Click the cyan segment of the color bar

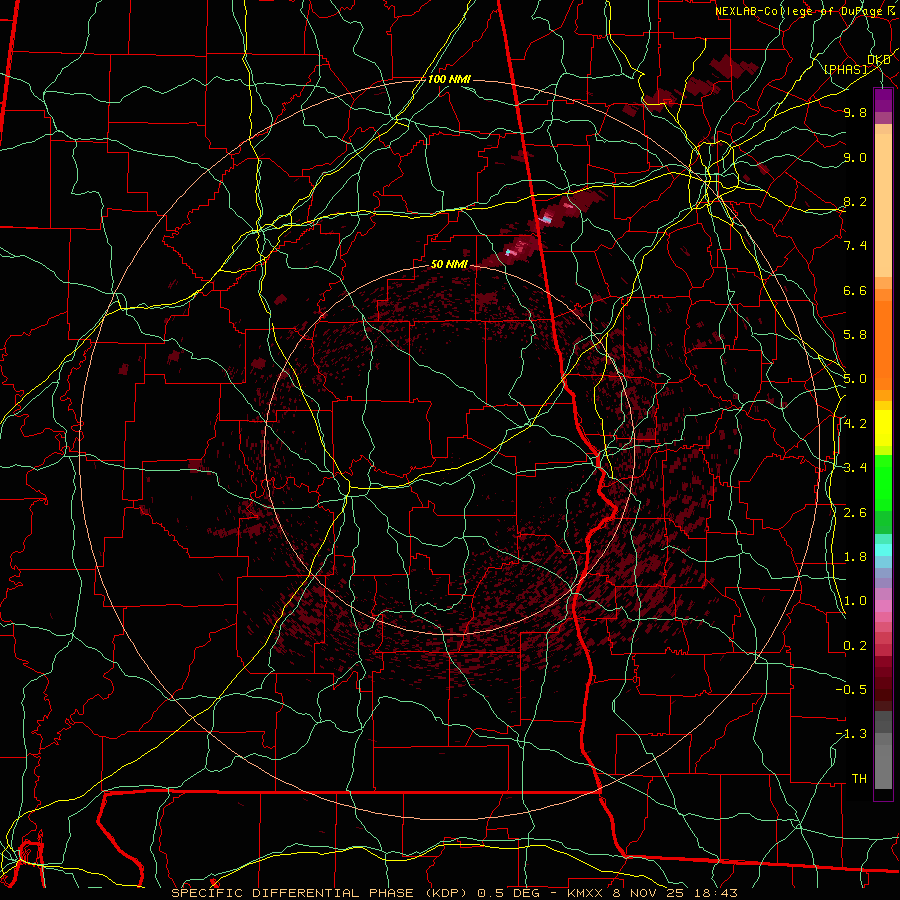click(883, 550)
